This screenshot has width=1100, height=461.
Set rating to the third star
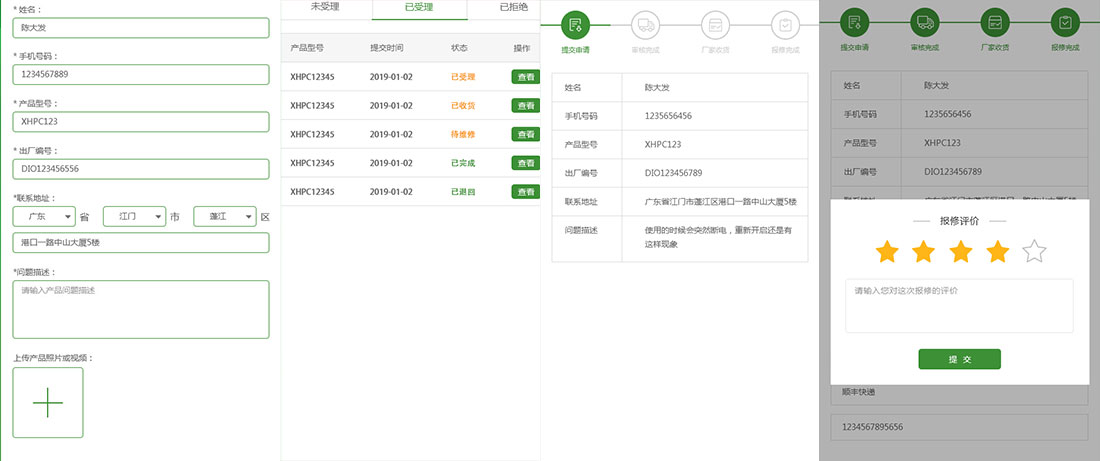coord(960,252)
